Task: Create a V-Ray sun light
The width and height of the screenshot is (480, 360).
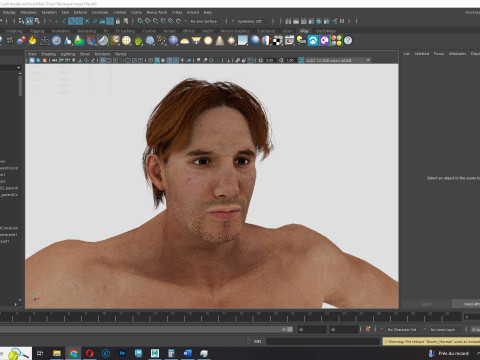Action: tap(231, 41)
